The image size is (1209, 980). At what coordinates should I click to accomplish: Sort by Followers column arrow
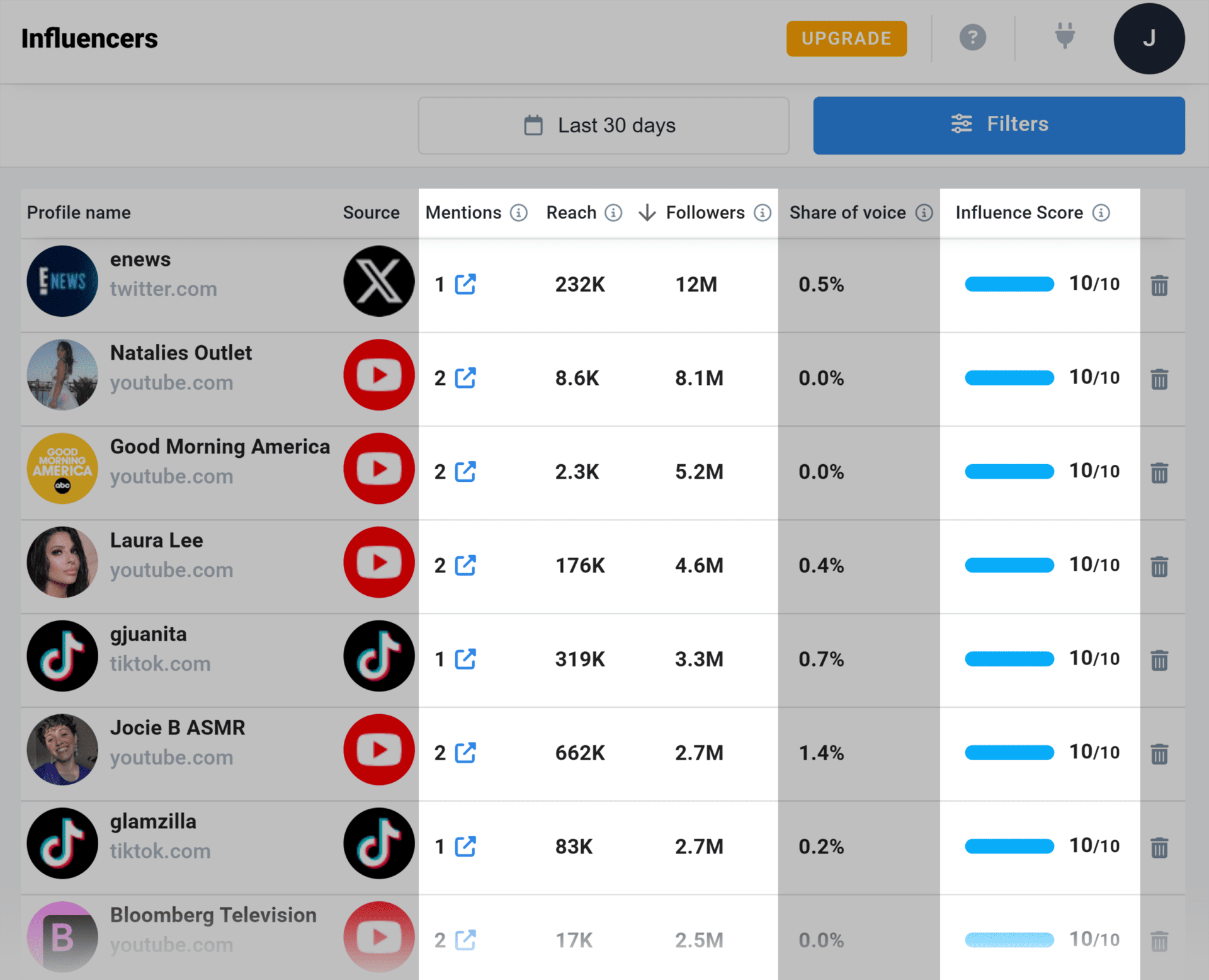point(647,213)
